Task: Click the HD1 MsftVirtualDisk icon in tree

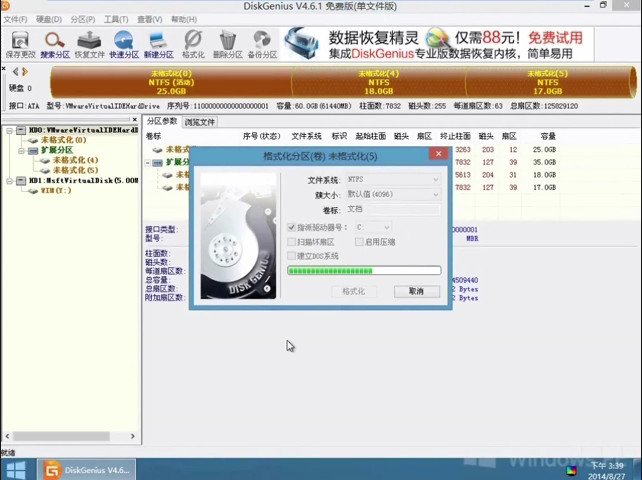Action: tap(21, 181)
